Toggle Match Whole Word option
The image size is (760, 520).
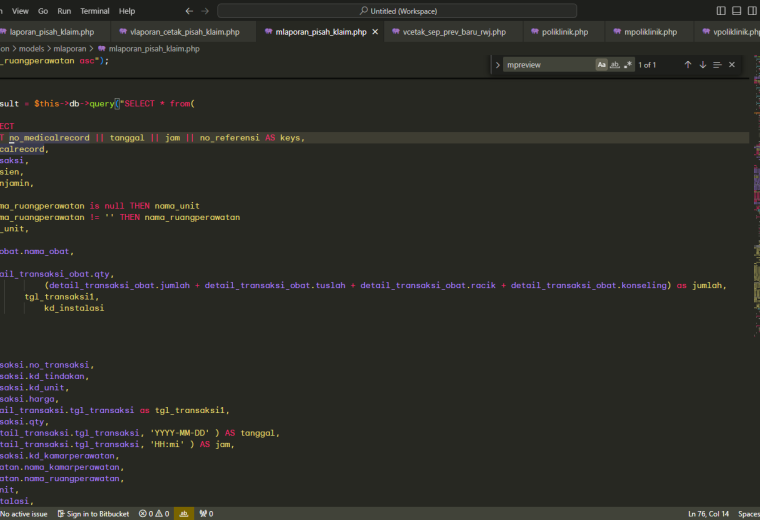[615, 64]
